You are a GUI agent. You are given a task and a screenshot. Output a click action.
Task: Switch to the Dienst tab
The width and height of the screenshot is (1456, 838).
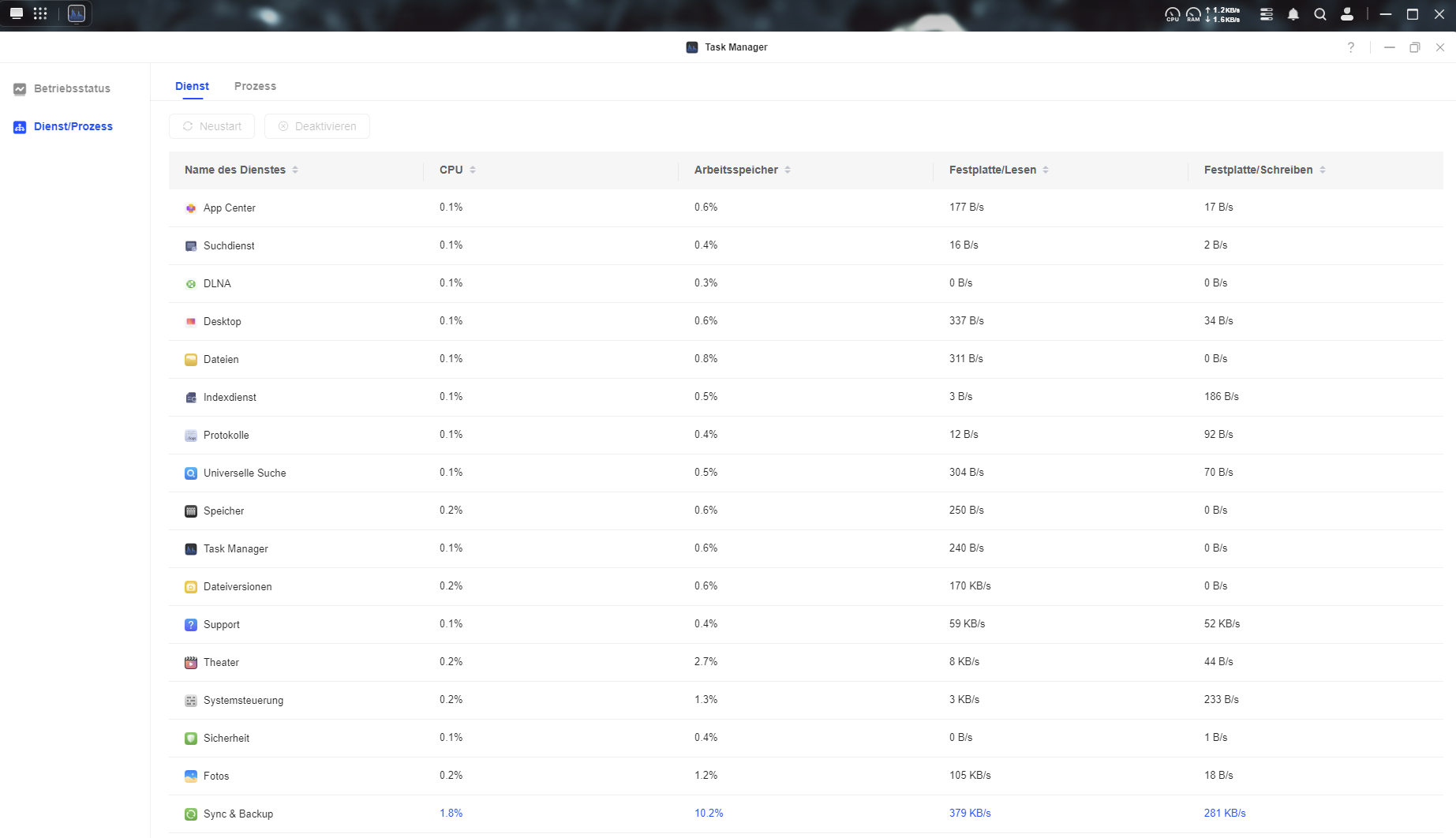click(192, 86)
